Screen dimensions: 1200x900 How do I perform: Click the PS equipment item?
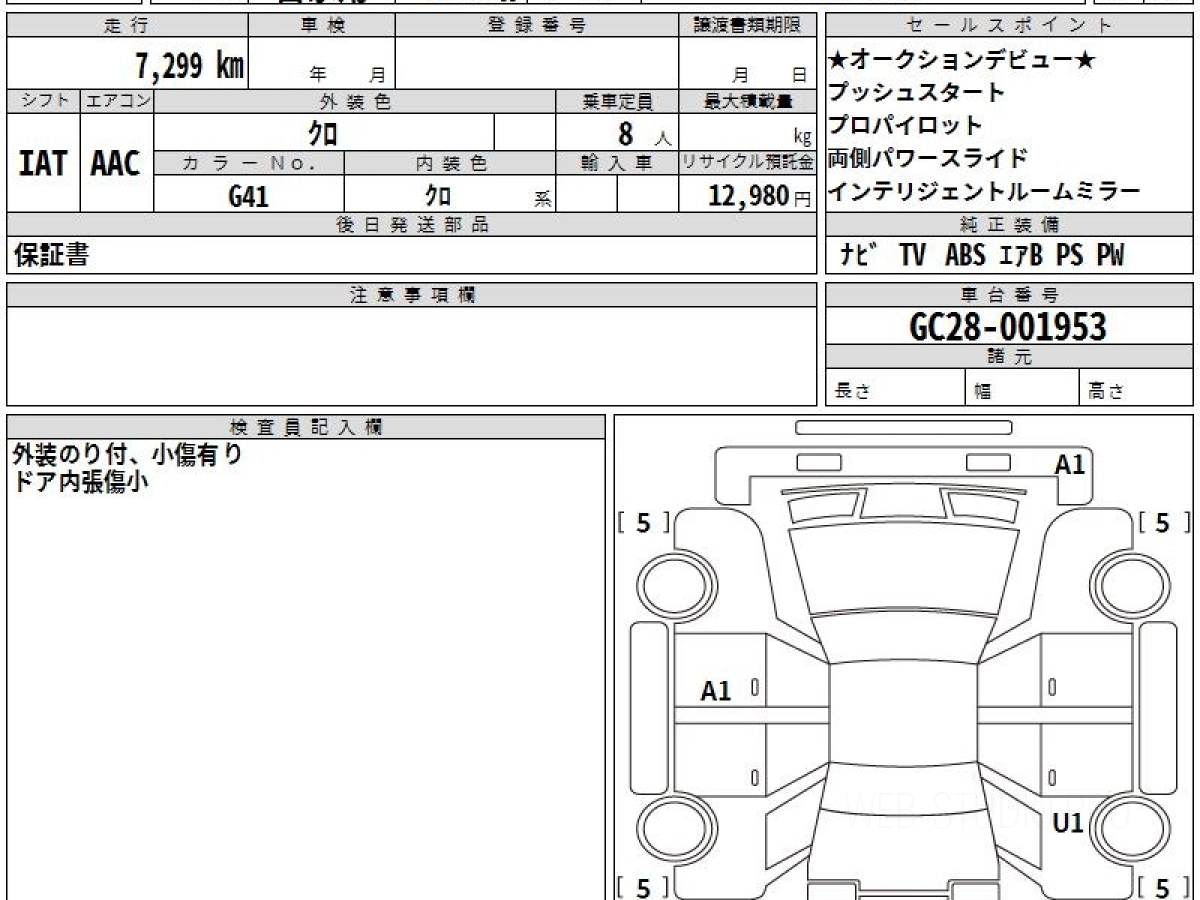1070,256
